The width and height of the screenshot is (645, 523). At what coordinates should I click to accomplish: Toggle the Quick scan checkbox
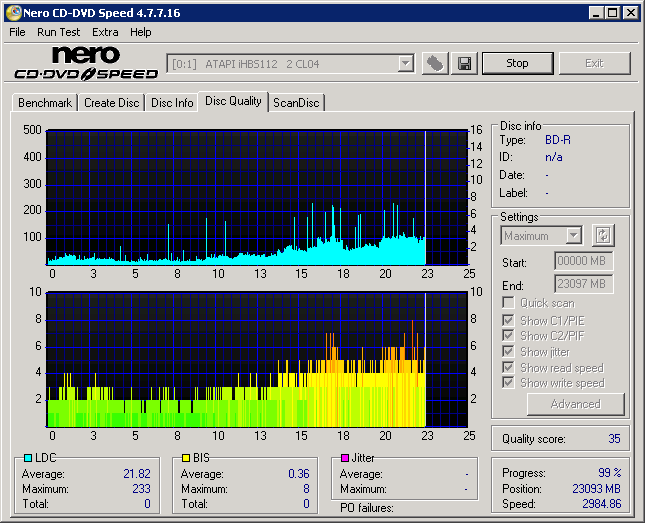(x=509, y=303)
